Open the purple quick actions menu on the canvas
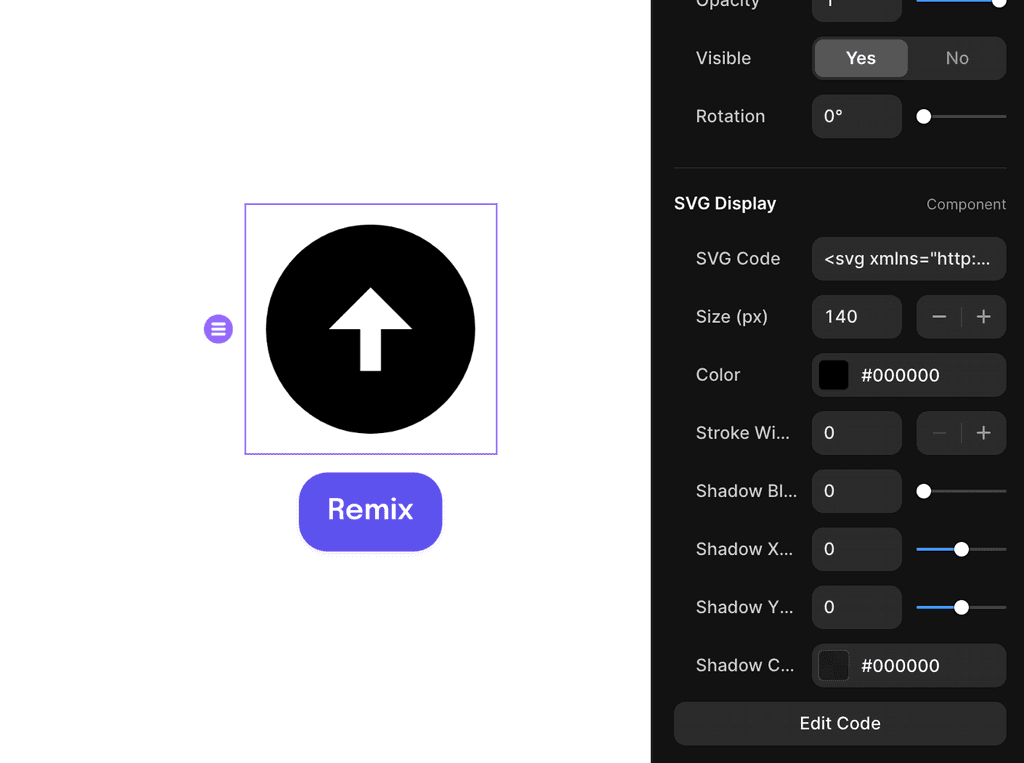This screenshot has width=1024, height=763. coord(218,328)
